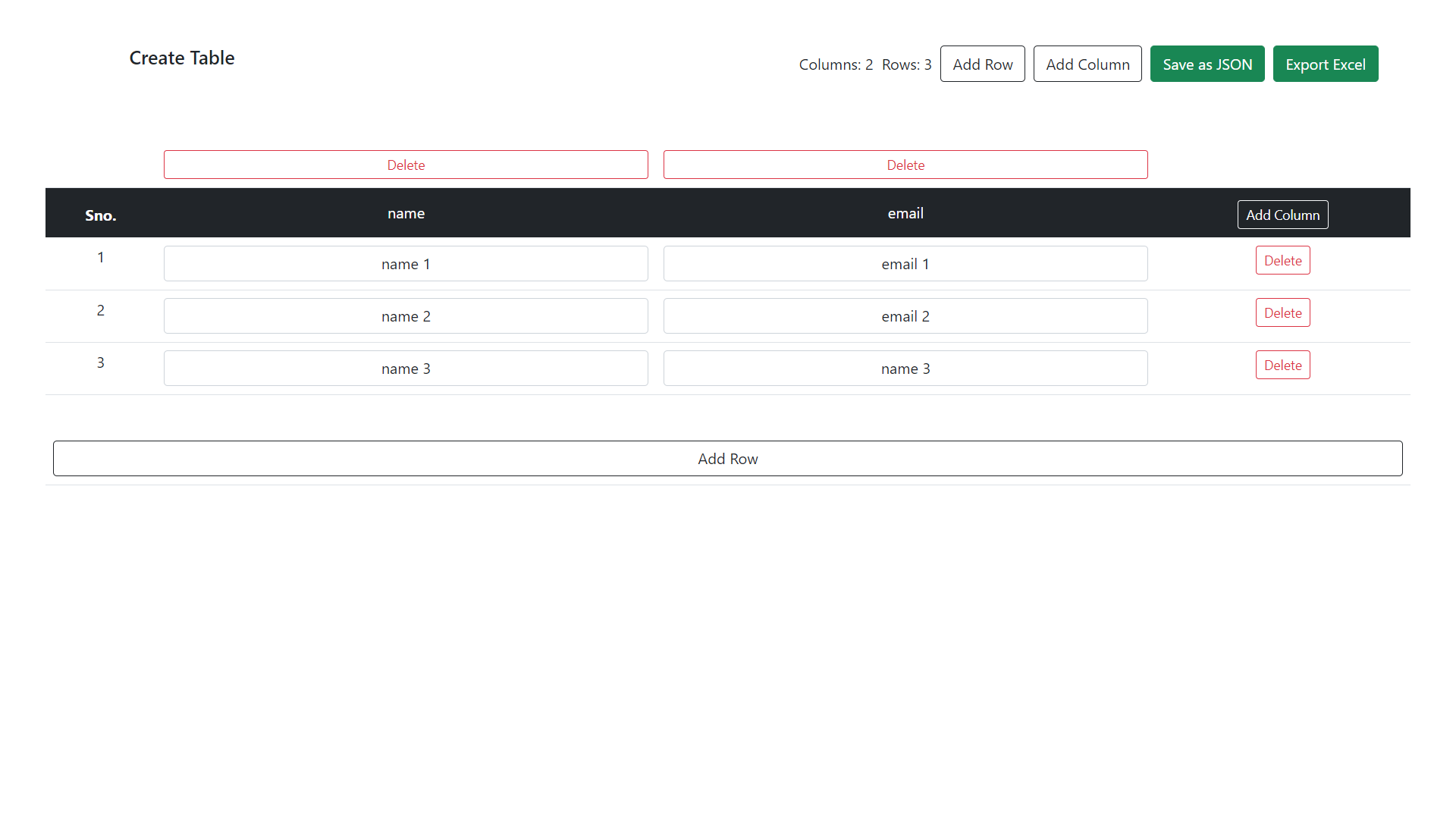Click Add Column button in top toolbar
This screenshot has width=1456, height=819.
coord(1087,64)
